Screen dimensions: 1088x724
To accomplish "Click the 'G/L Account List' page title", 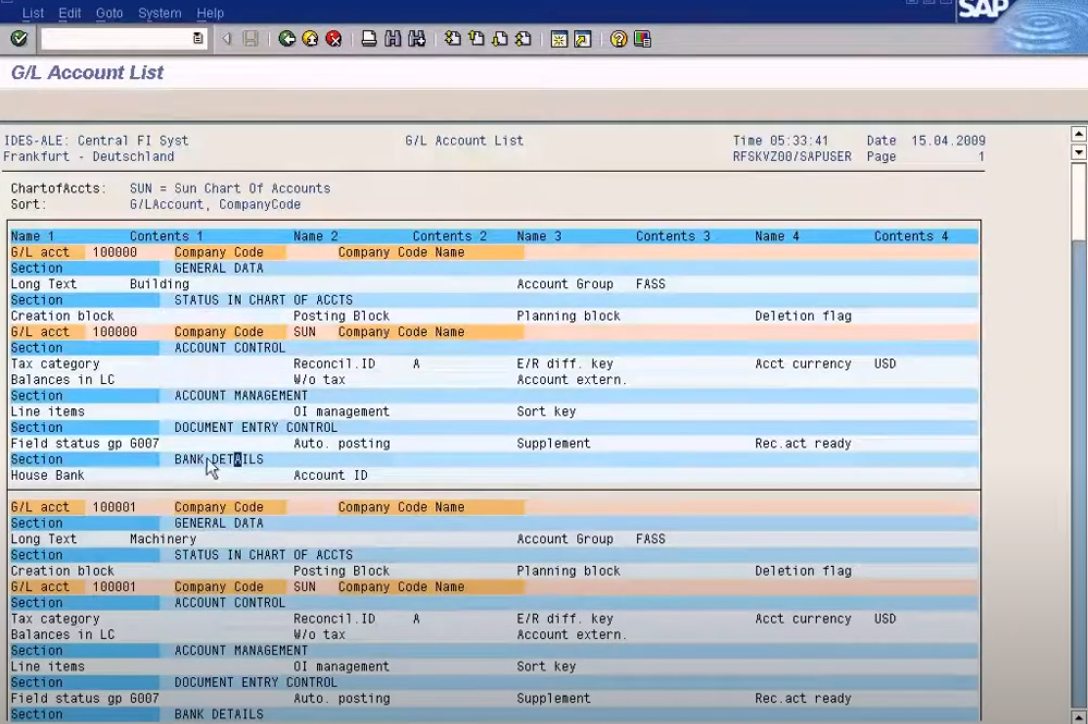I will (87, 72).
